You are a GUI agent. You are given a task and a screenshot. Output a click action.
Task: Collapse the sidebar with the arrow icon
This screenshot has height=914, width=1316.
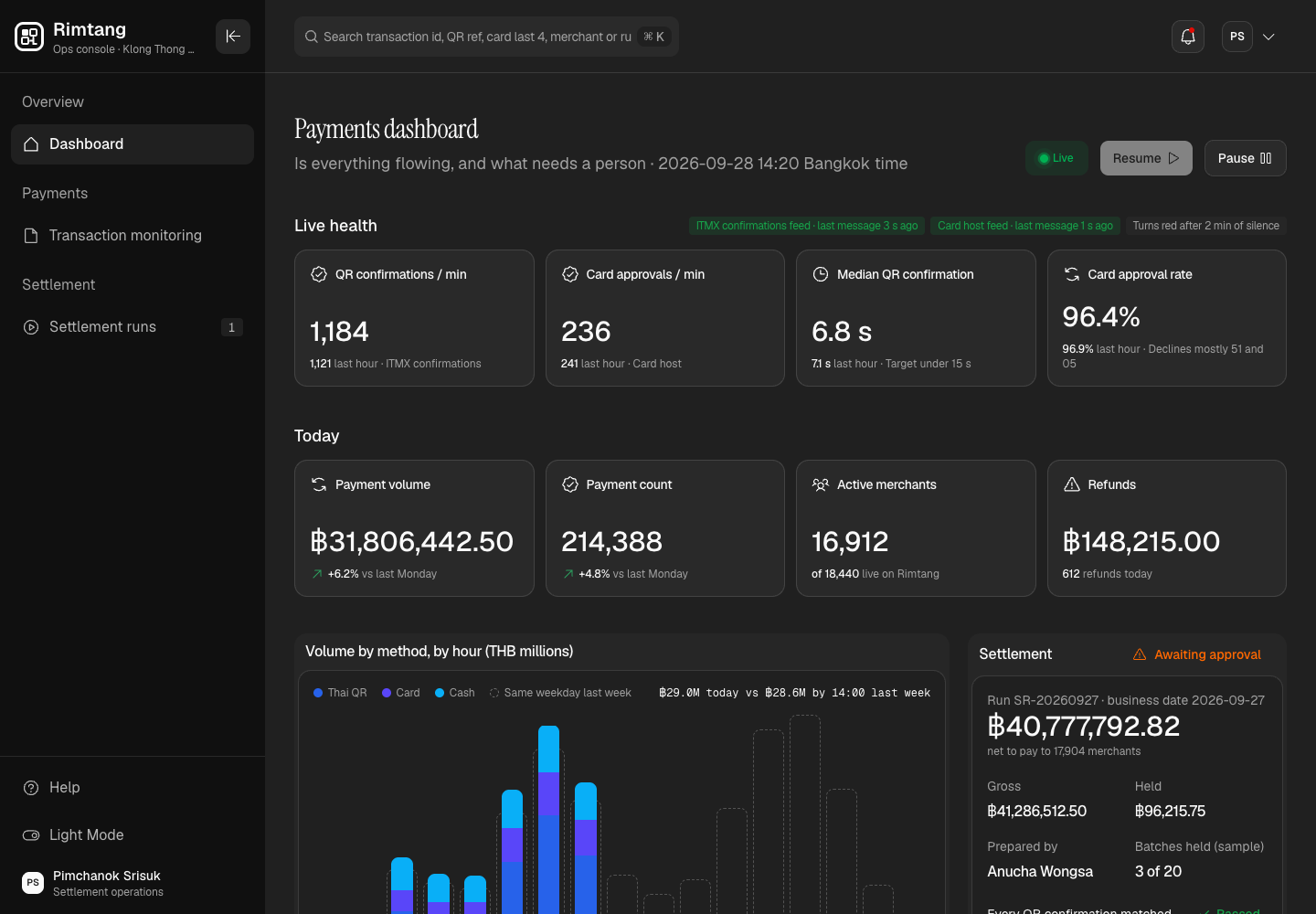point(233,37)
